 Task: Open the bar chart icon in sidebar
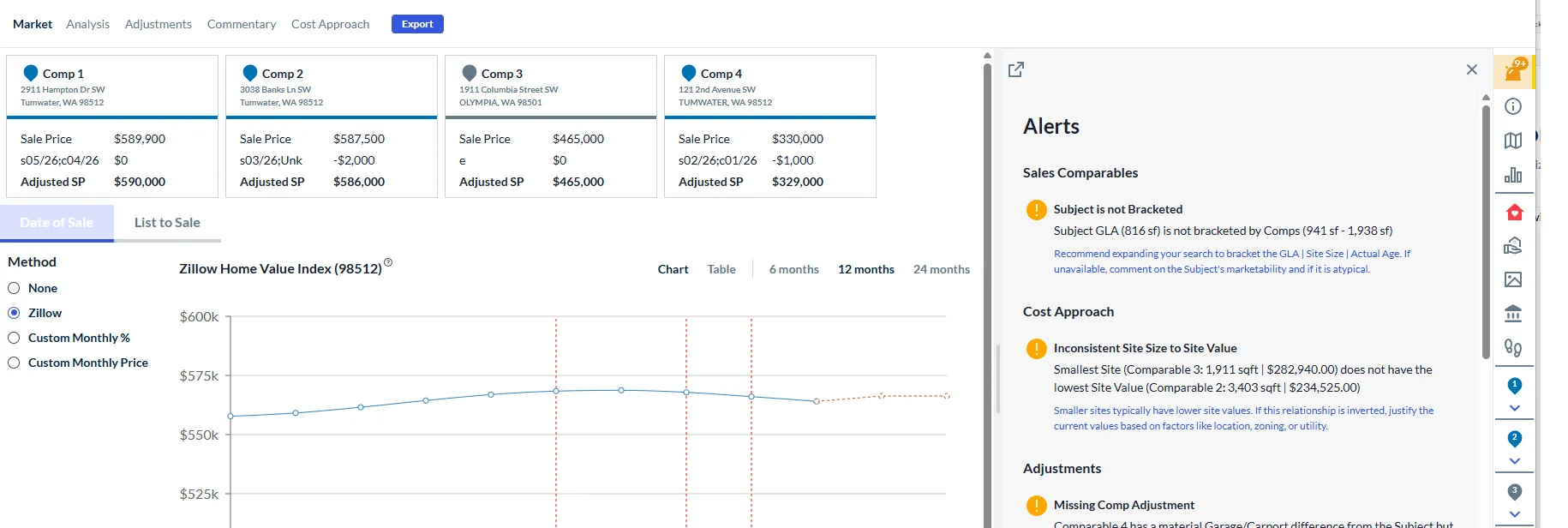click(x=1513, y=175)
